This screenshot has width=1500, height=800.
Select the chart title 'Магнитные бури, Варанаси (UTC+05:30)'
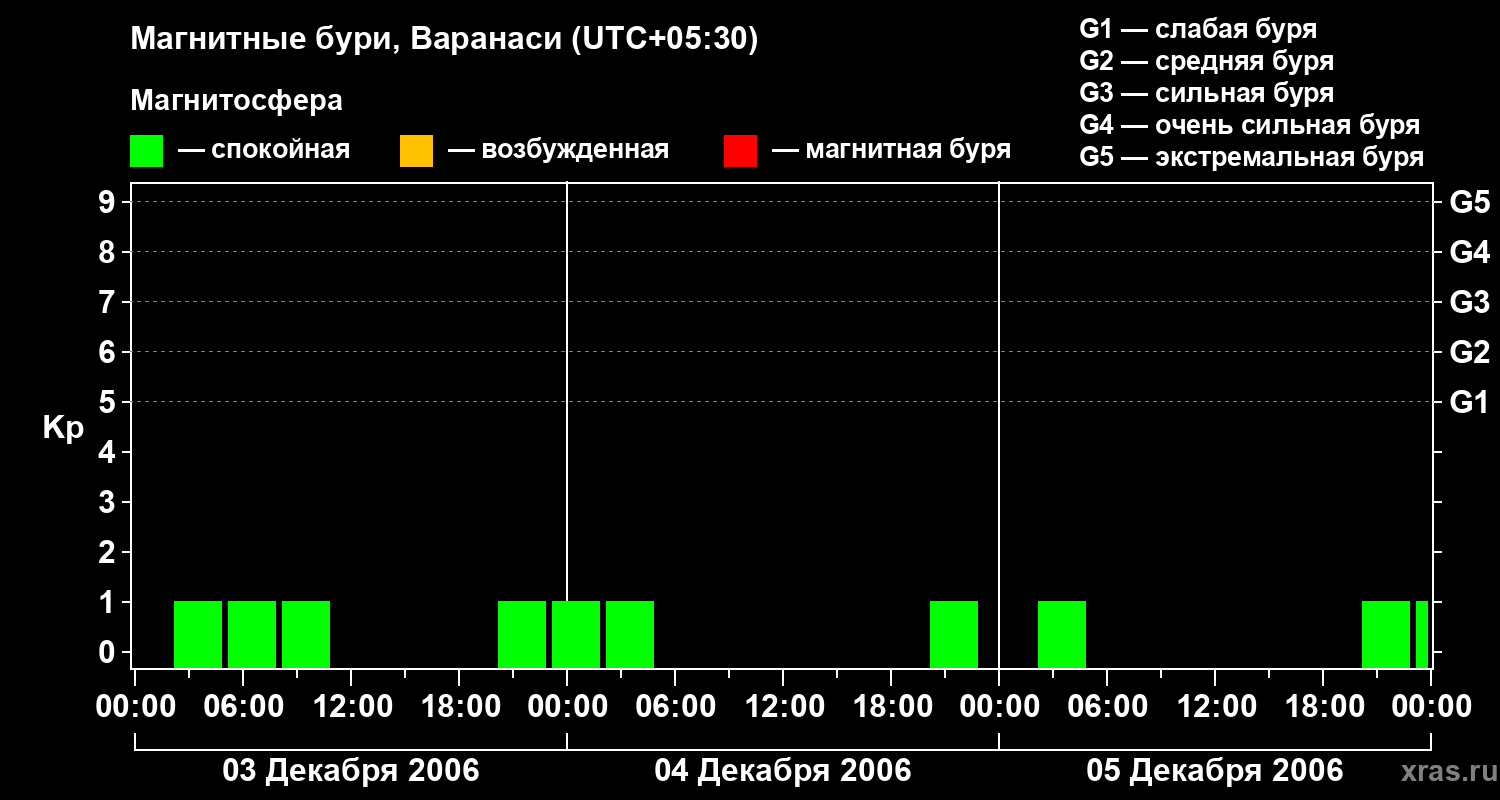pyautogui.click(x=444, y=40)
